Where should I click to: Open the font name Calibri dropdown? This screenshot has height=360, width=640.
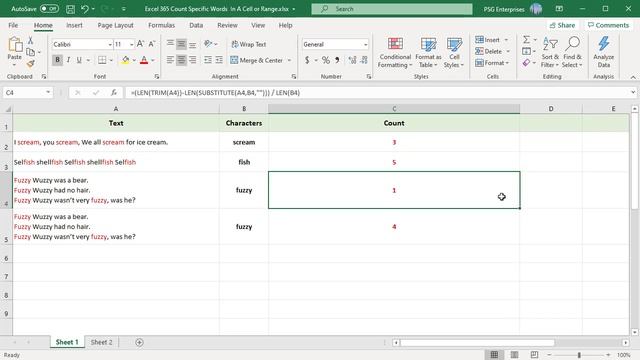point(110,44)
